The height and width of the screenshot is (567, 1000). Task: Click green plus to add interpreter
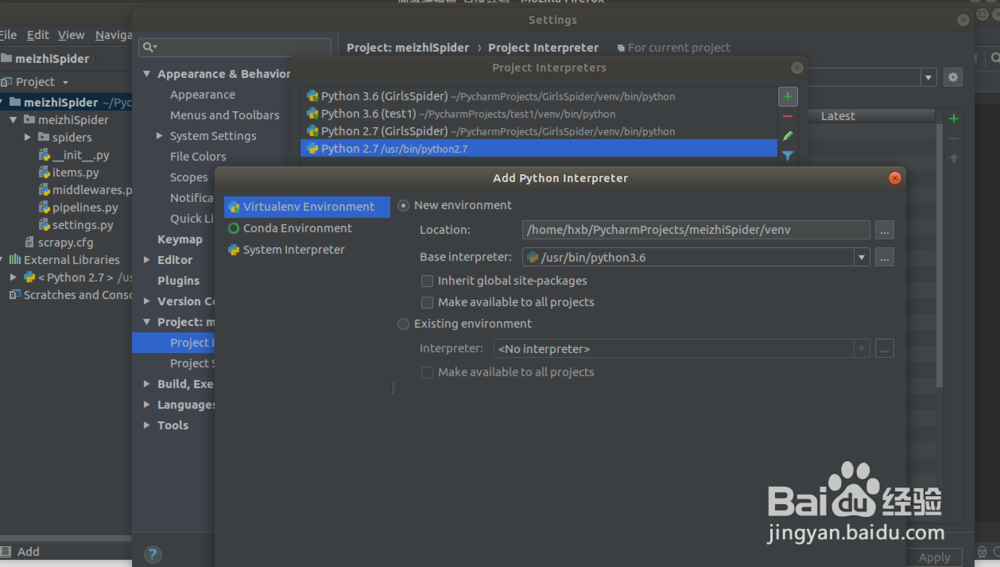pyautogui.click(x=788, y=97)
